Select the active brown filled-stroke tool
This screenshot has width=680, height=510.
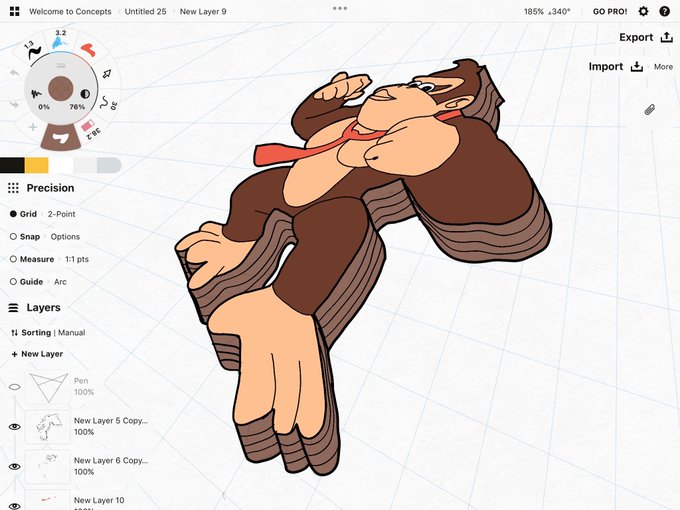61,138
